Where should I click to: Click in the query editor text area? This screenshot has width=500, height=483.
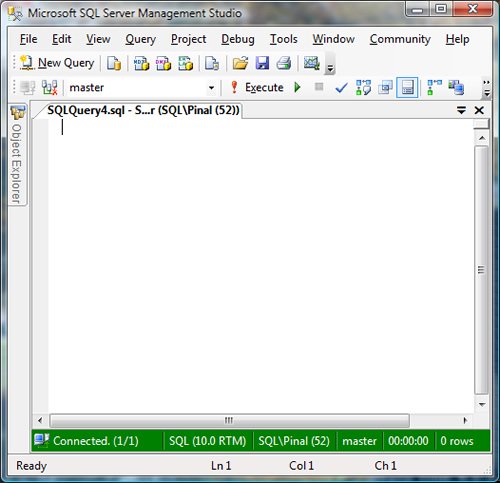261,266
